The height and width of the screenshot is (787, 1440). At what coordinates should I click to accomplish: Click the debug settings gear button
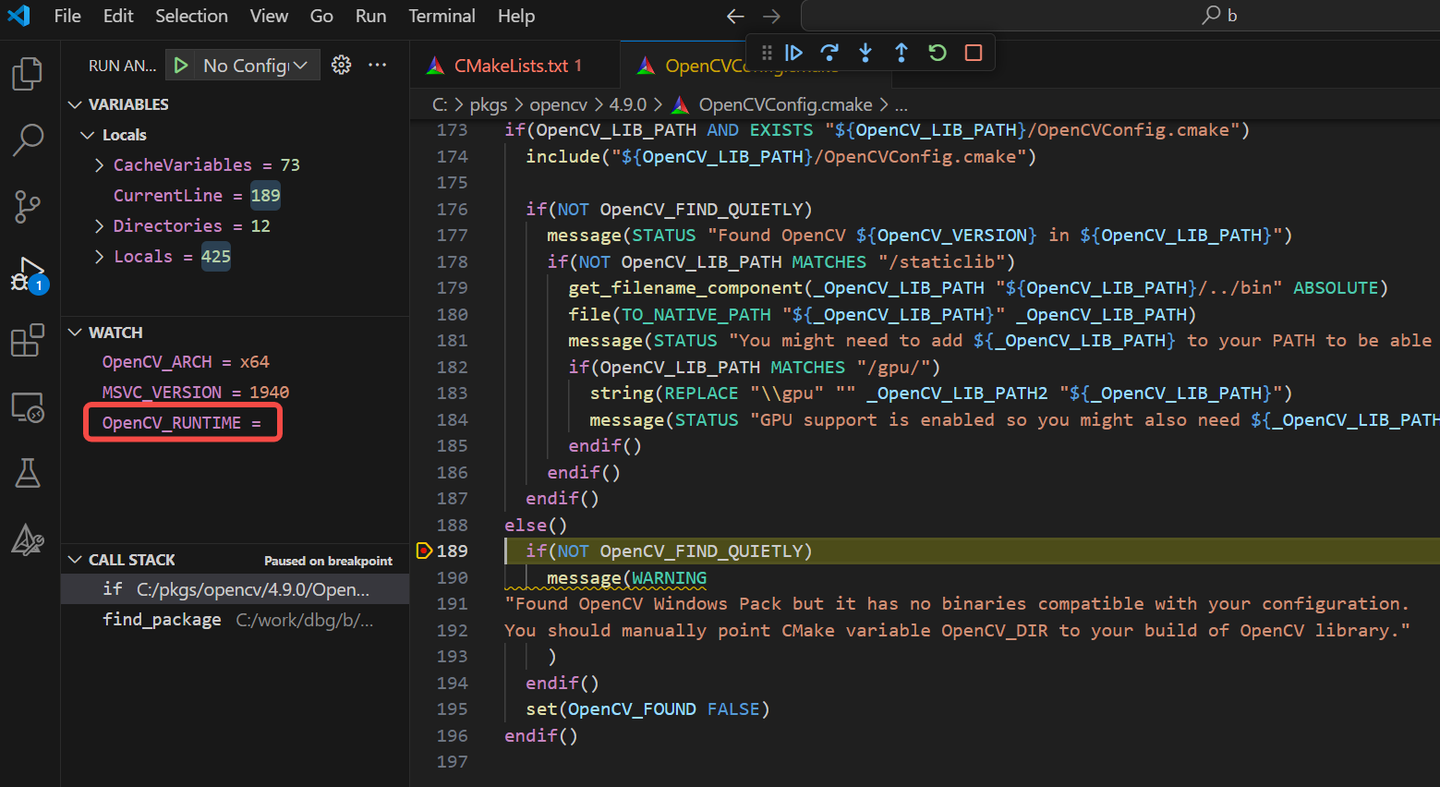pyautogui.click(x=341, y=64)
